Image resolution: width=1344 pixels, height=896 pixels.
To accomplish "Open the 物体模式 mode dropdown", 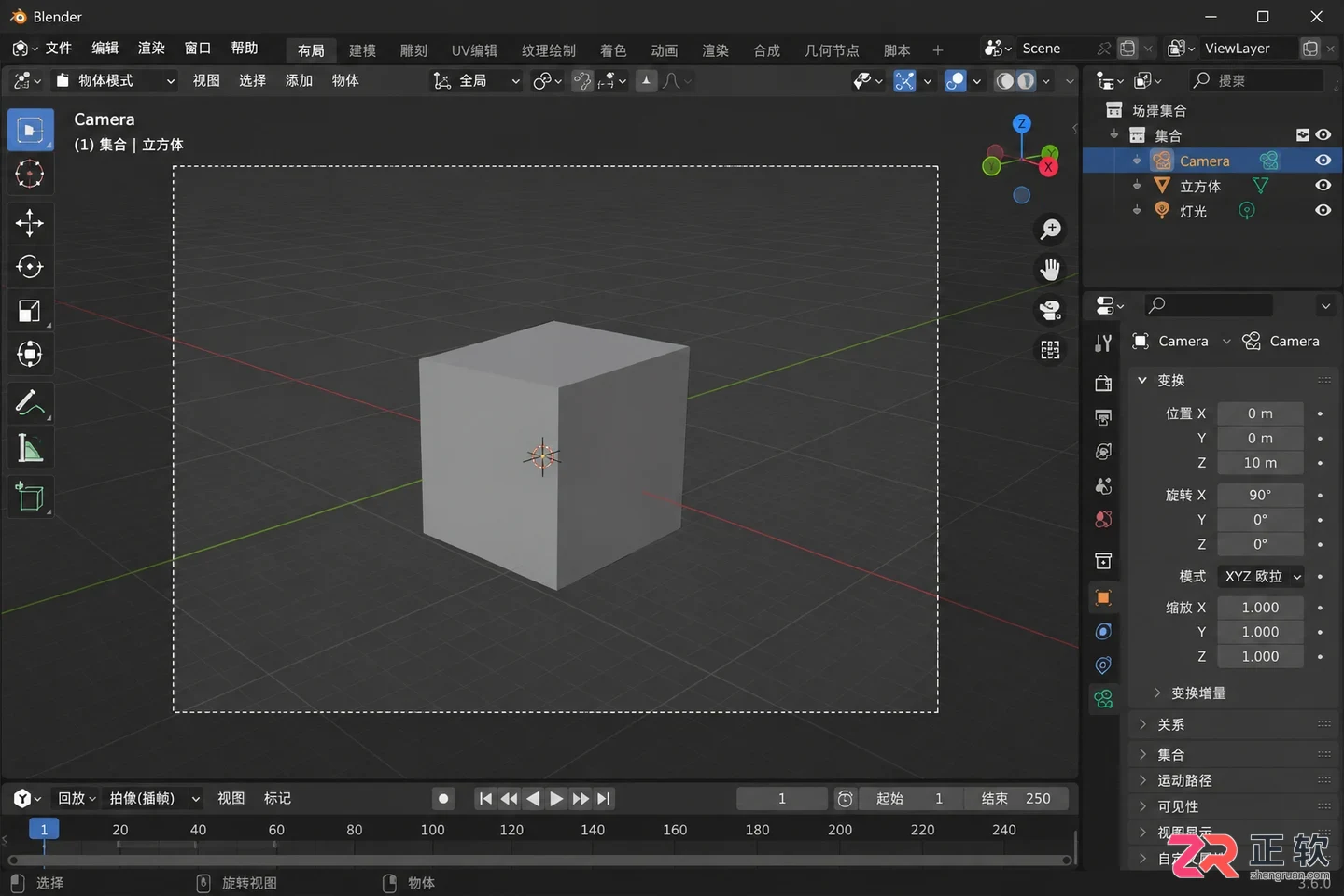I will [x=114, y=81].
